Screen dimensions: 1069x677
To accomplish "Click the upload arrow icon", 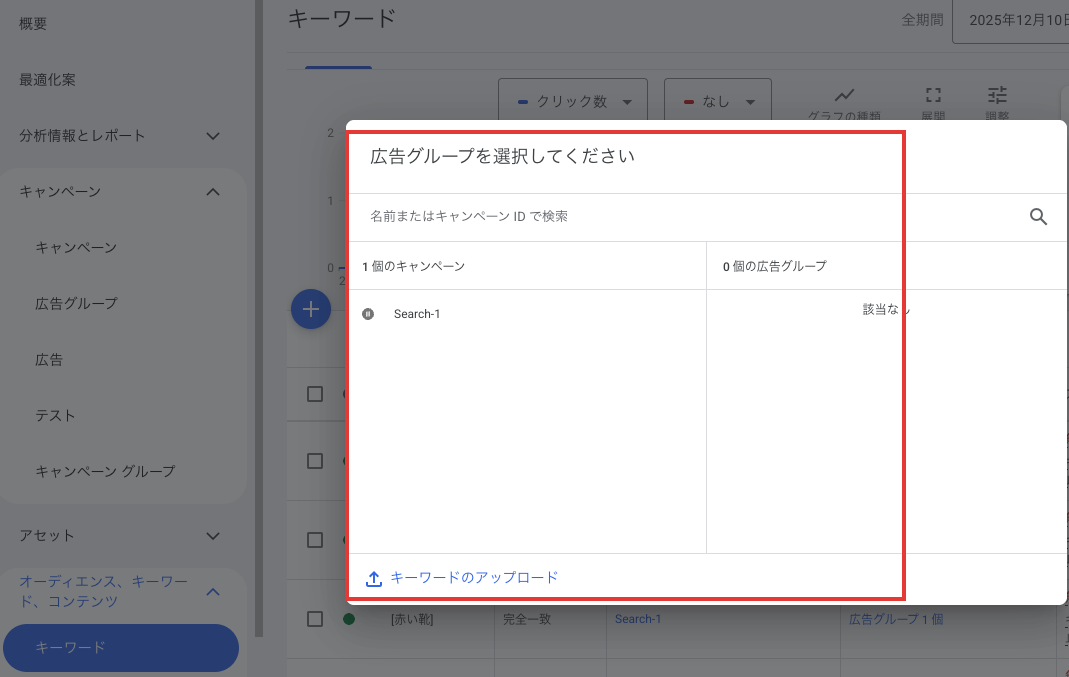I will pos(374,579).
